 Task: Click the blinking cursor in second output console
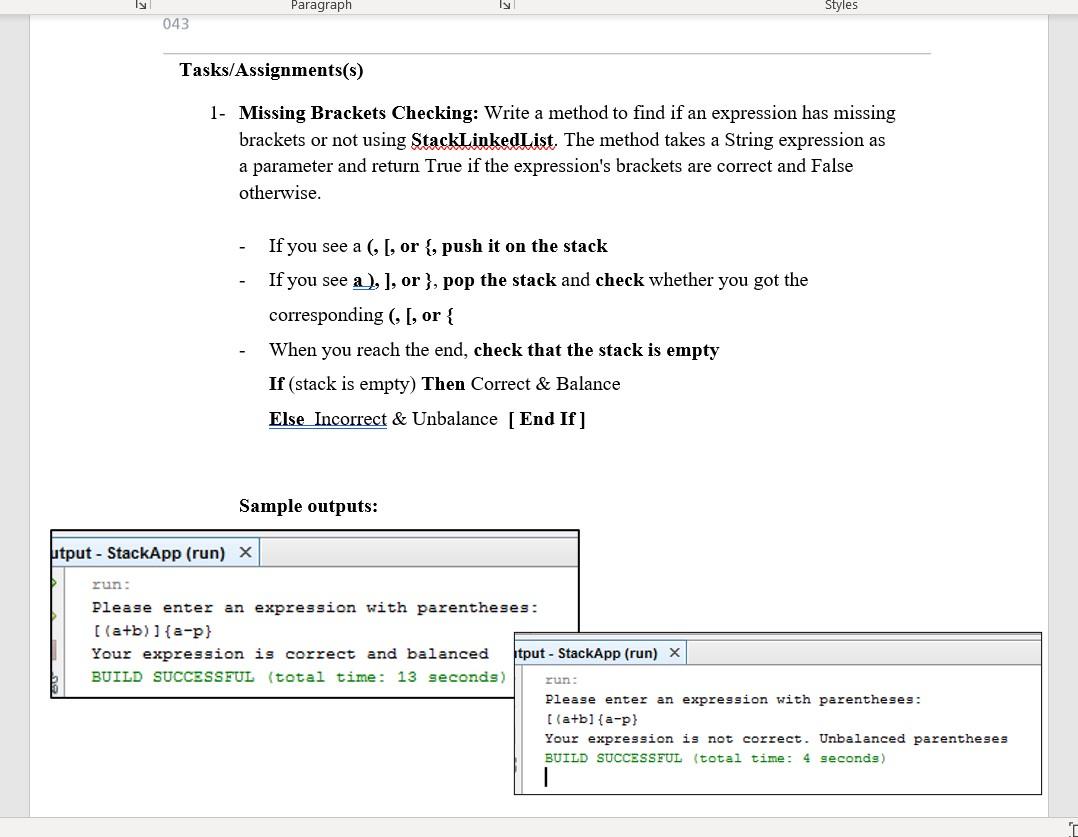coord(547,777)
